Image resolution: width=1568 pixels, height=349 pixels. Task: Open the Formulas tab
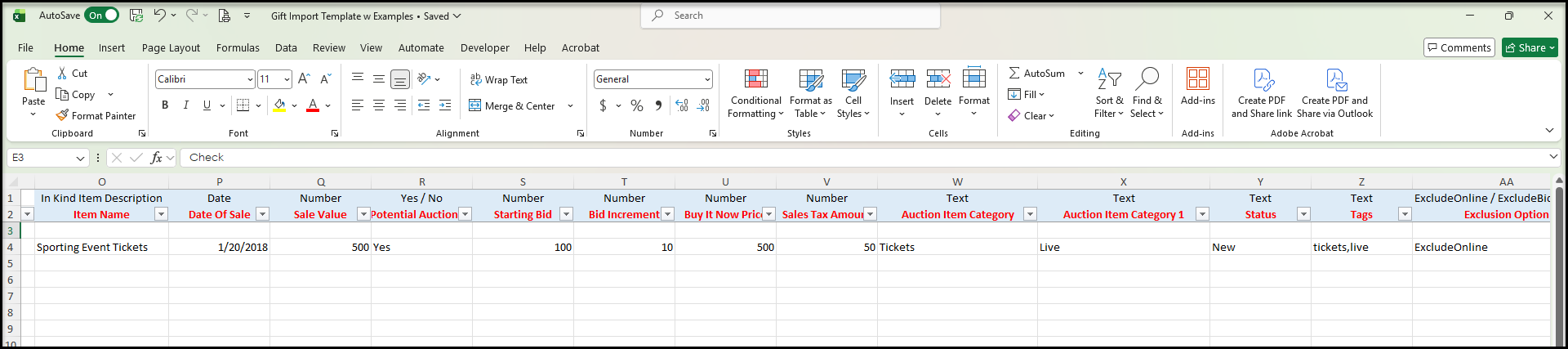coord(238,48)
